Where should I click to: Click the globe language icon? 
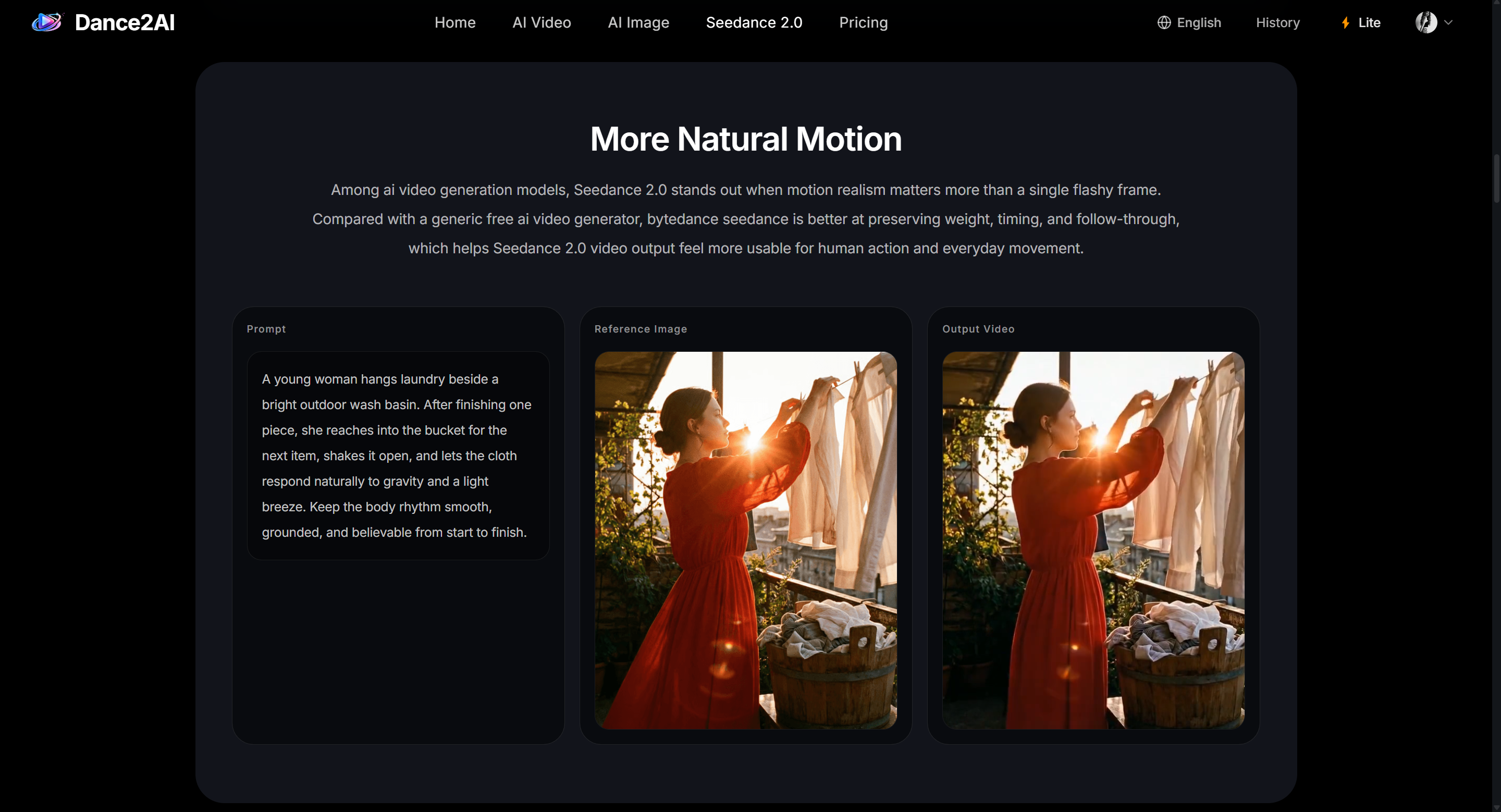tap(1164, 22)
